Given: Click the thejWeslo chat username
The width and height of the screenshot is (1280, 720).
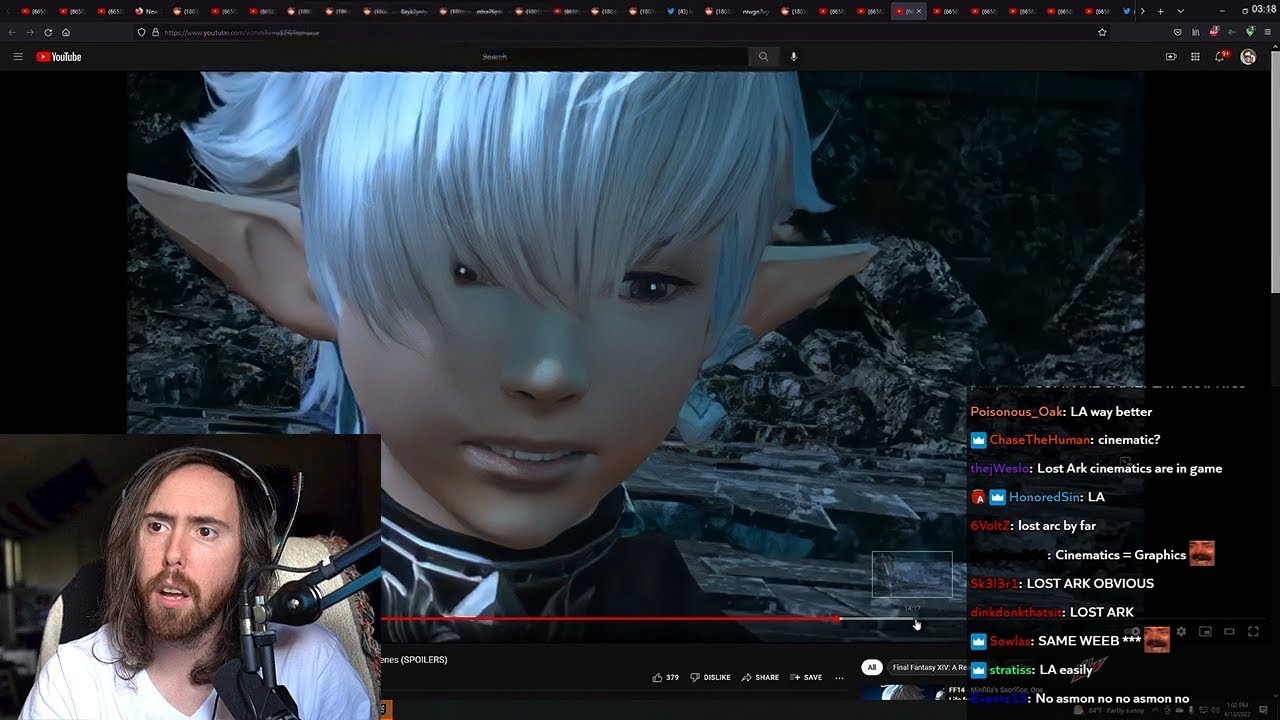Looking at the screenshot, I should click(x=999, y=468).
